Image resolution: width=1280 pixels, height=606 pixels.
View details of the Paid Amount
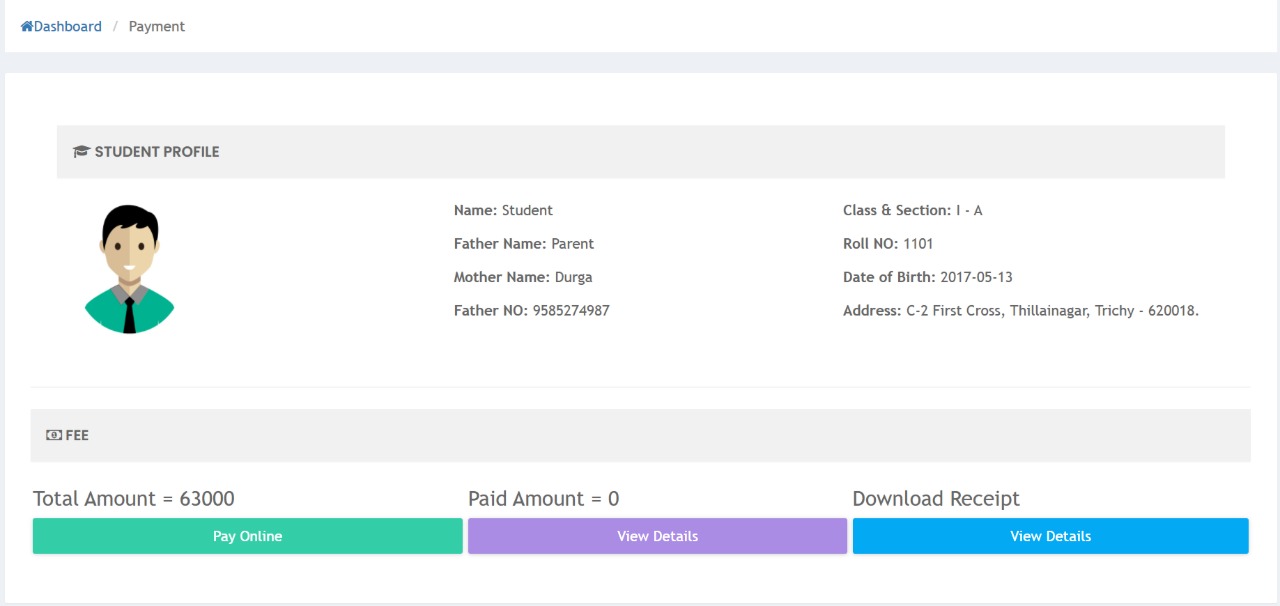(x=658, y=536)
